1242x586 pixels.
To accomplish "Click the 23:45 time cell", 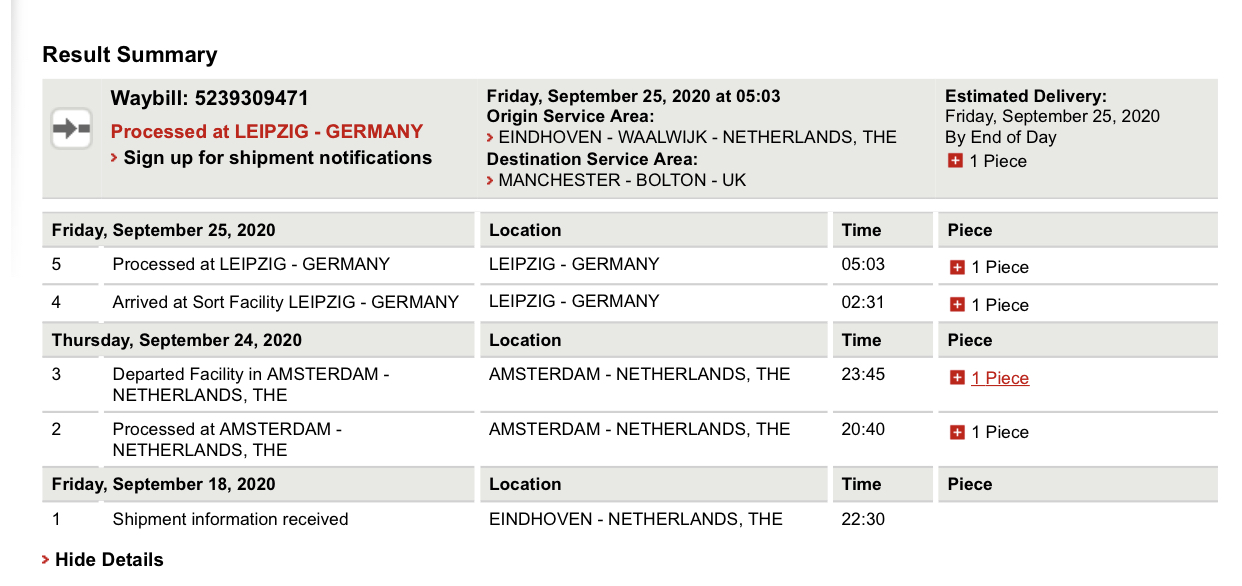I will pos(863,374).
